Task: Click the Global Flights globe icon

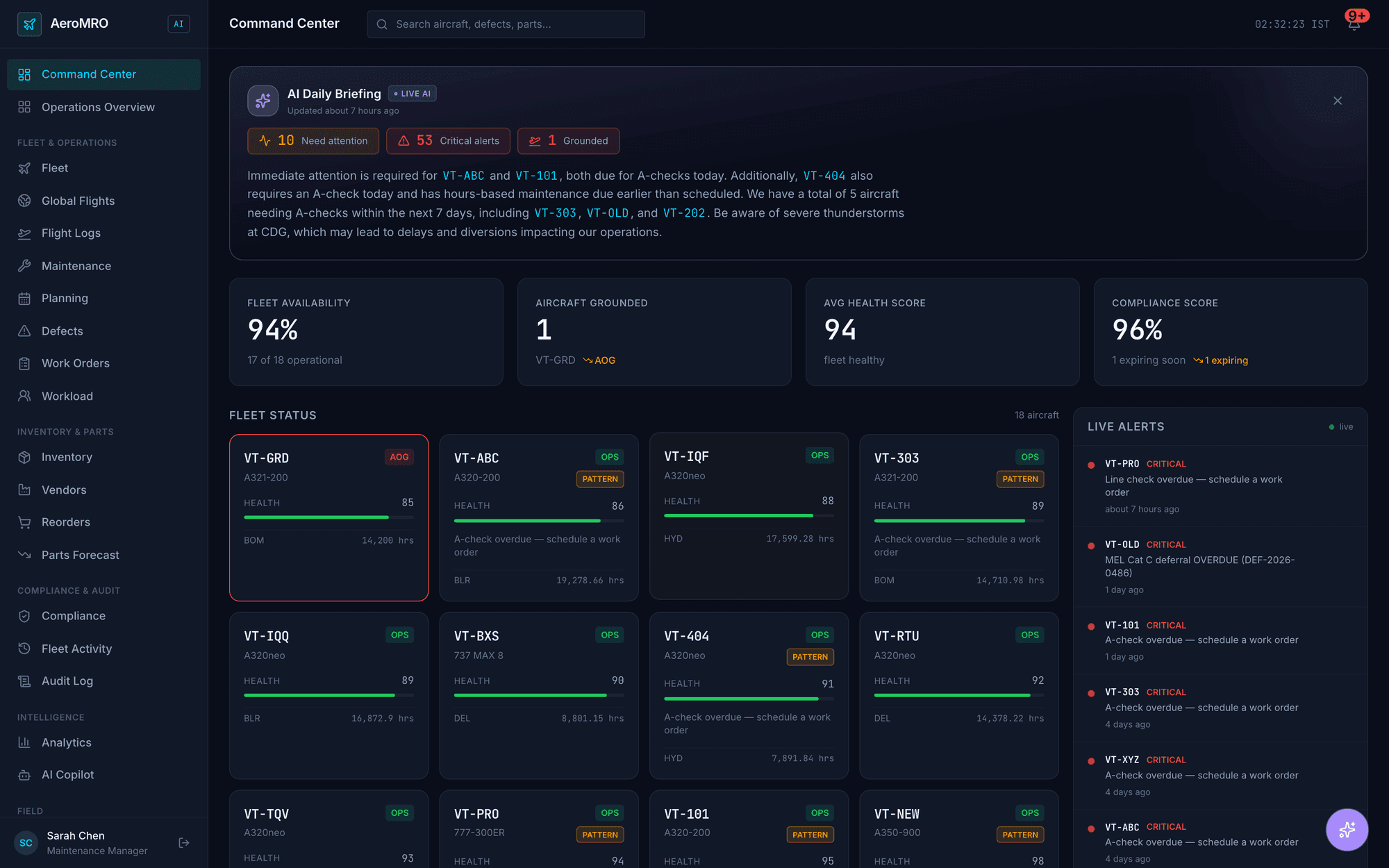Action: (x=24, y=201)
